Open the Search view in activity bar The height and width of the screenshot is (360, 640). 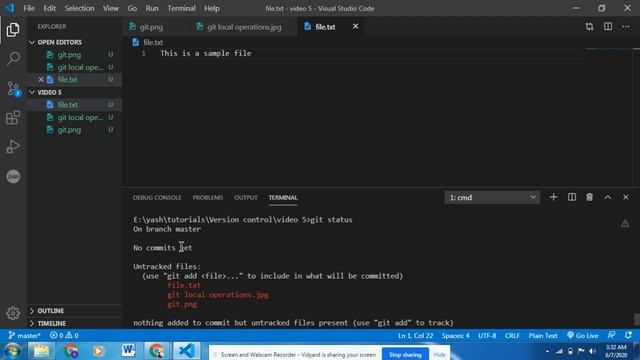tap(13, 58)
